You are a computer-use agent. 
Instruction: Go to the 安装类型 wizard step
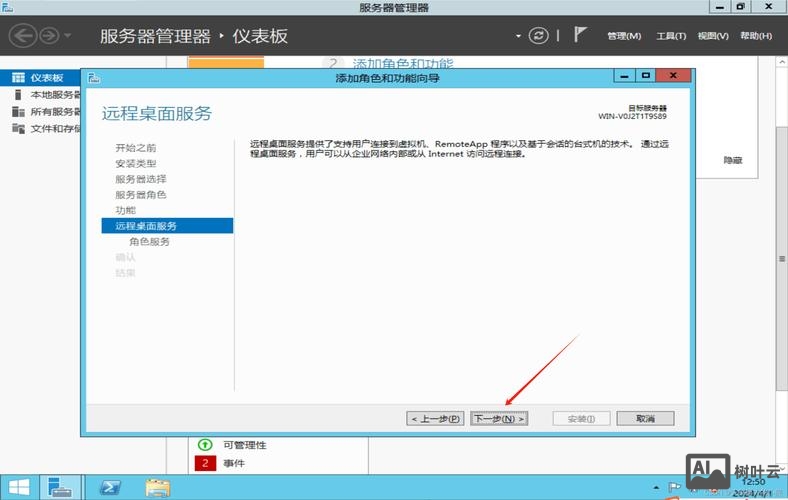click(136, 163)
